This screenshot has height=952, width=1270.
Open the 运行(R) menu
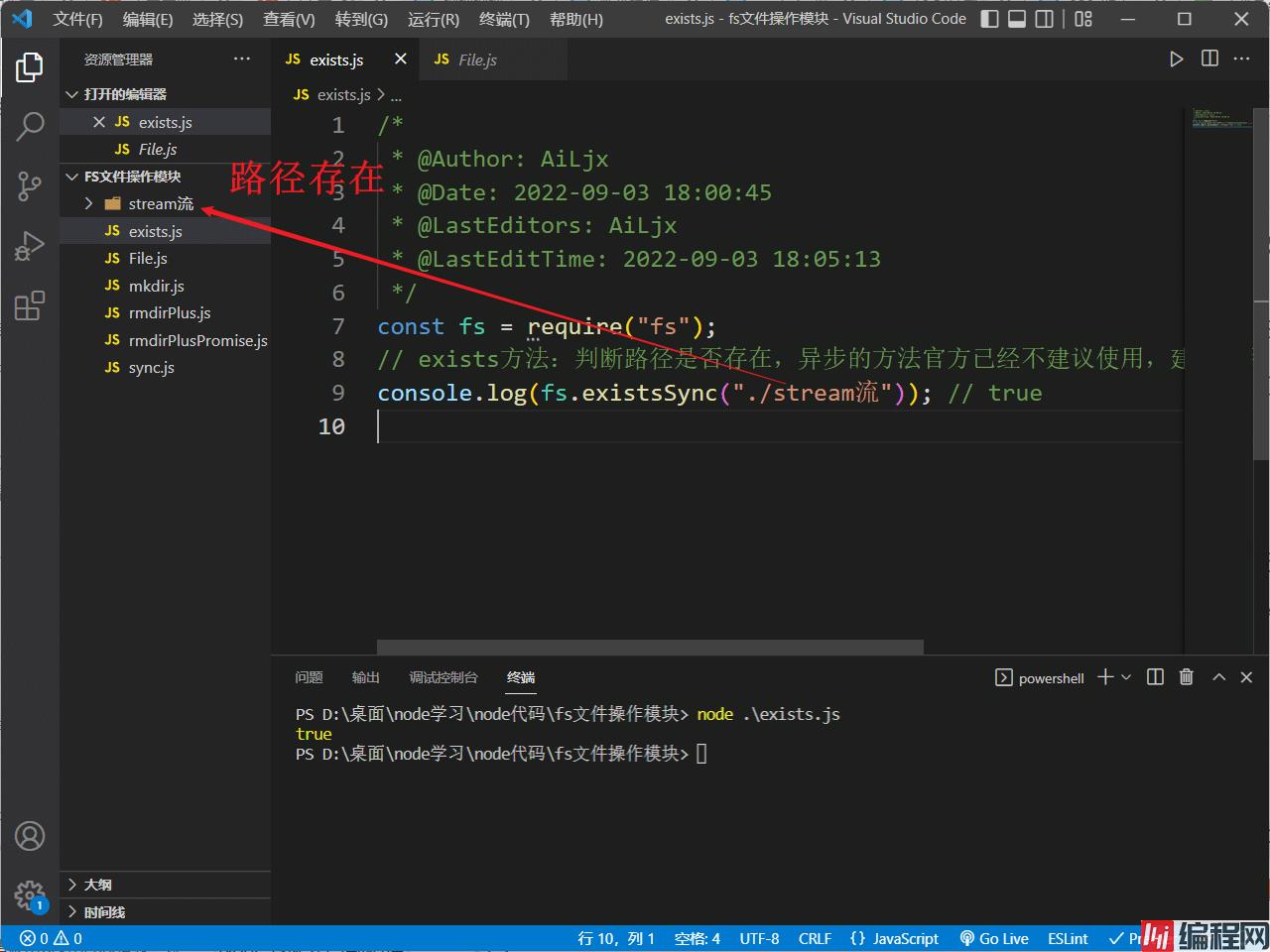[434, 20]
